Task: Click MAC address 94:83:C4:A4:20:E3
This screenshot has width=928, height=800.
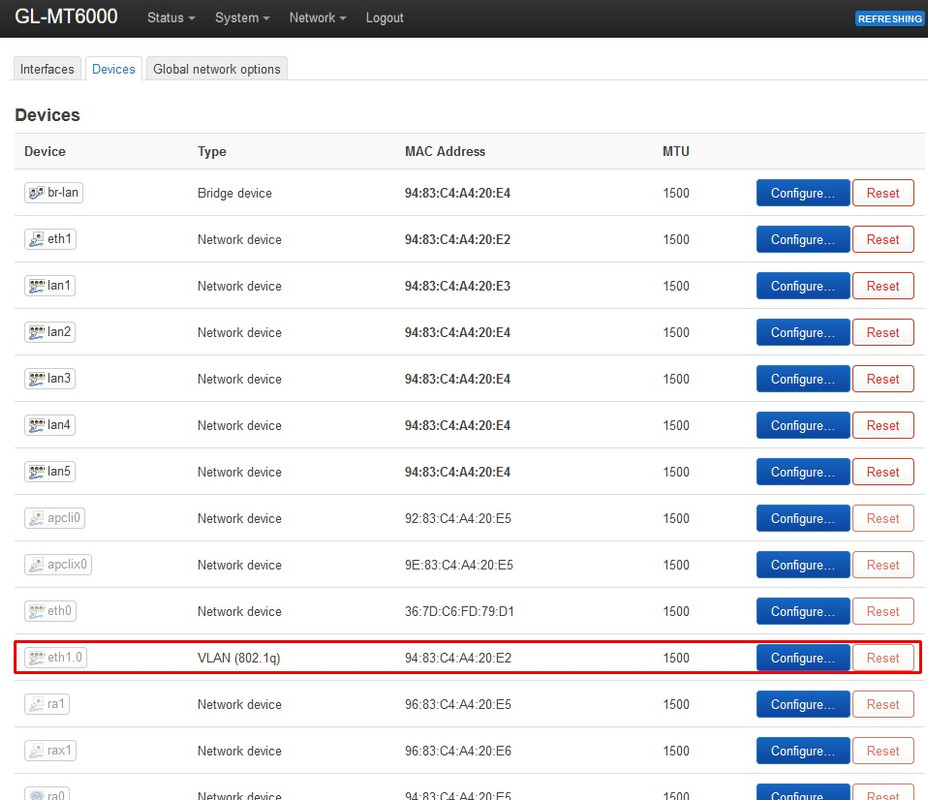Action: coord(457,286)
